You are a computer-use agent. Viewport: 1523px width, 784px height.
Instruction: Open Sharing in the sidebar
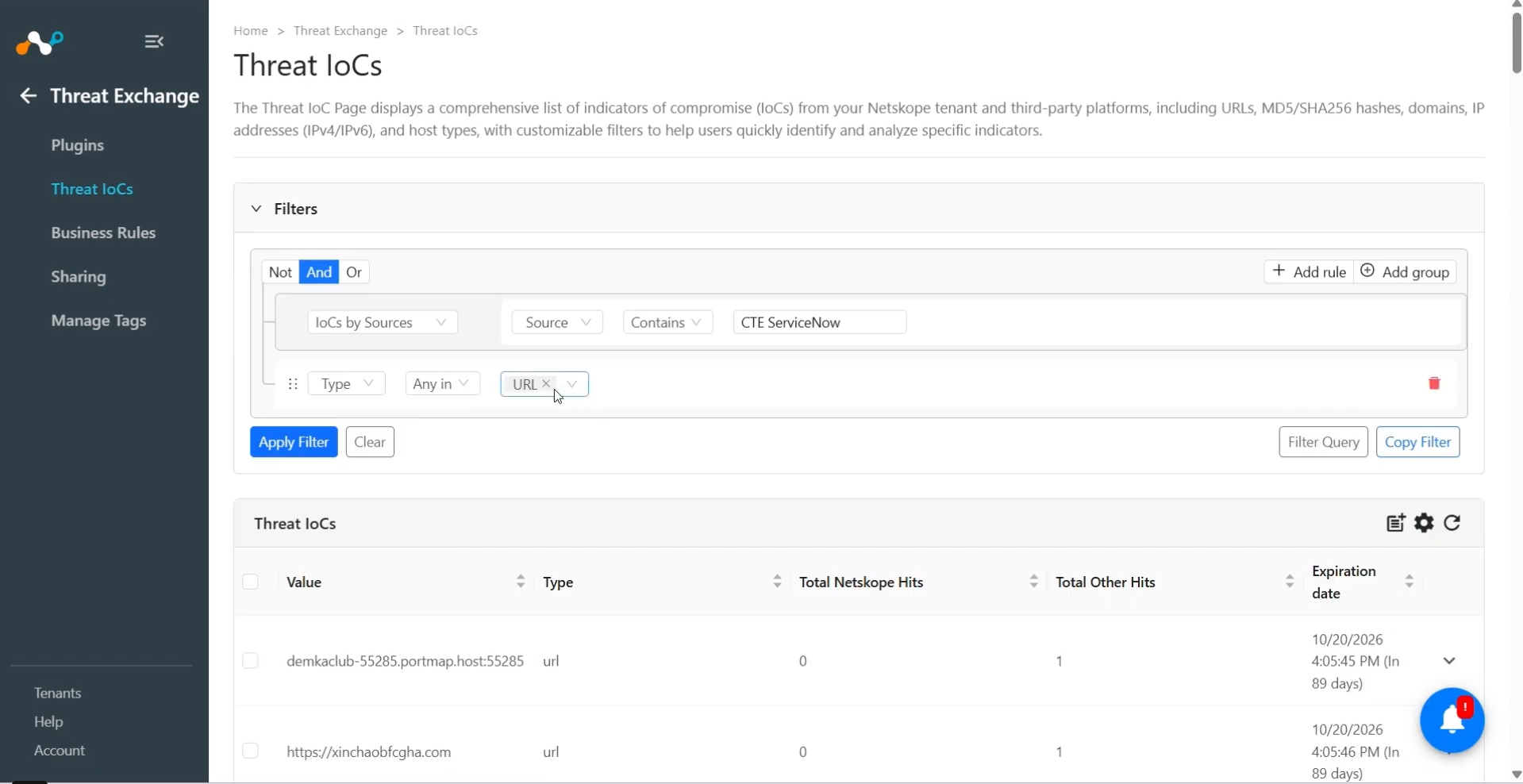tap(79, 277)
